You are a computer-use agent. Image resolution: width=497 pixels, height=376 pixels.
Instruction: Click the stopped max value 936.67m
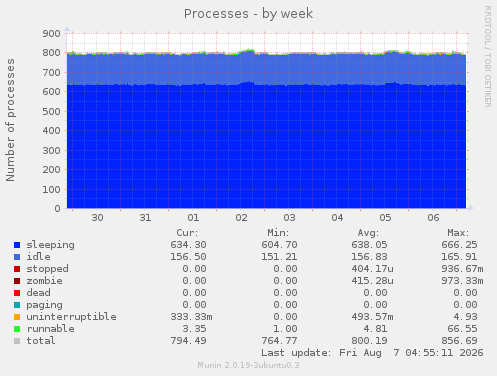462,269
